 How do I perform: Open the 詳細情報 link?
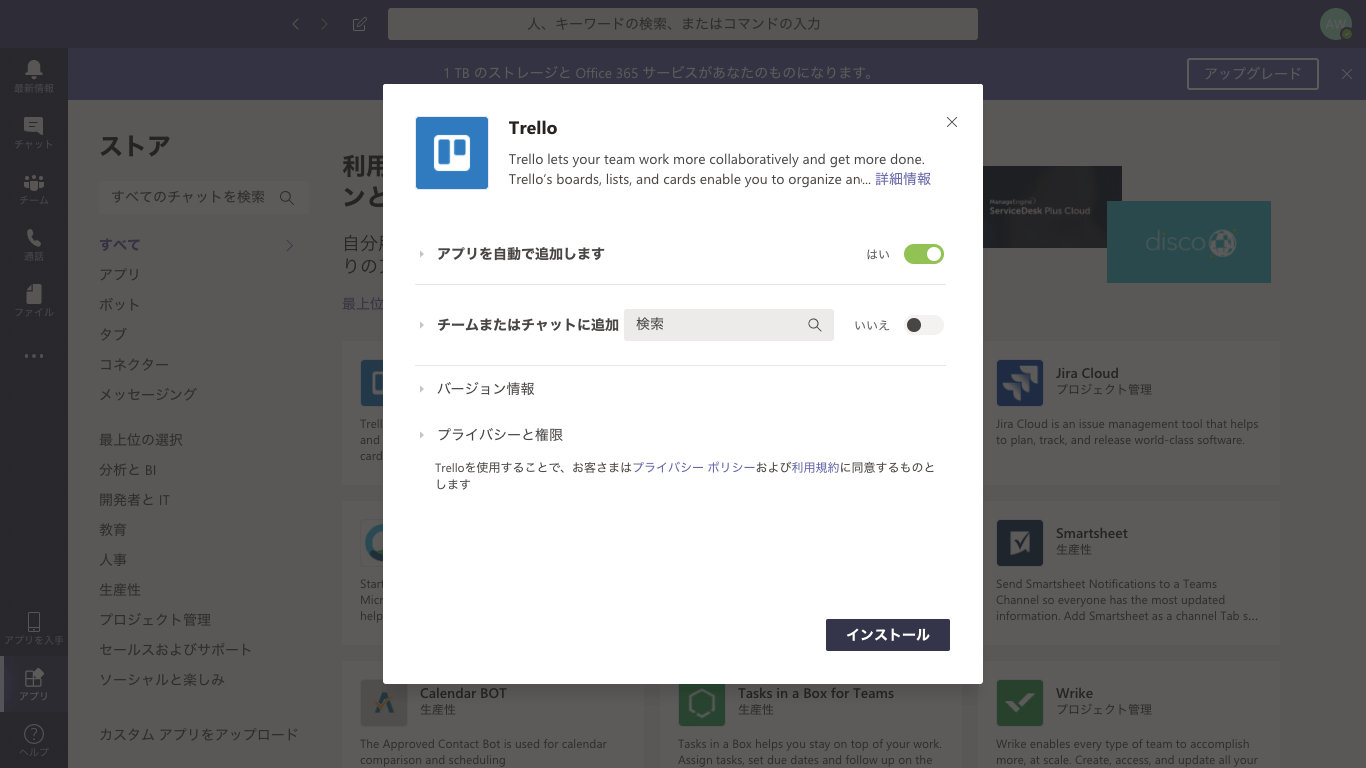pyautogui.click(x=903, y=179)
